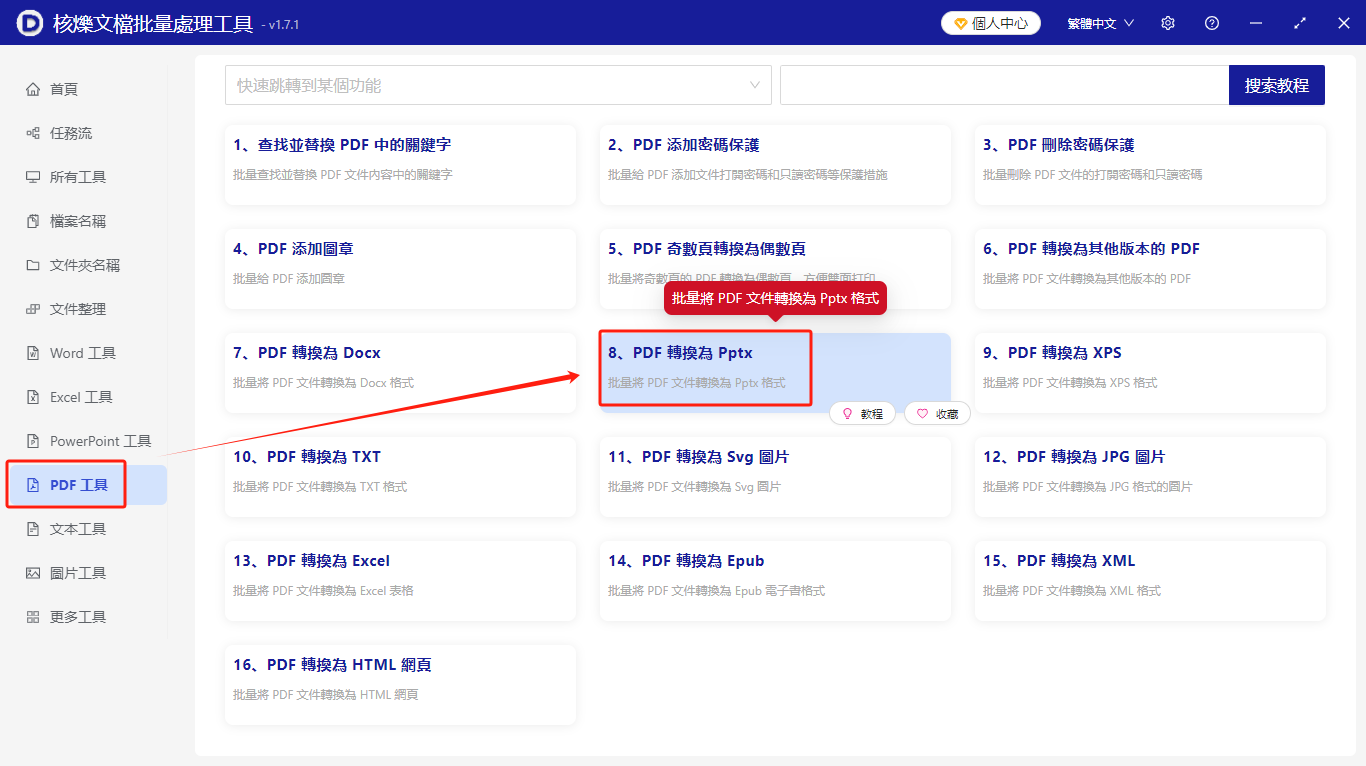Click the text 批量將 PDF 文件轉換為 XML 格式

[1072, 591]
